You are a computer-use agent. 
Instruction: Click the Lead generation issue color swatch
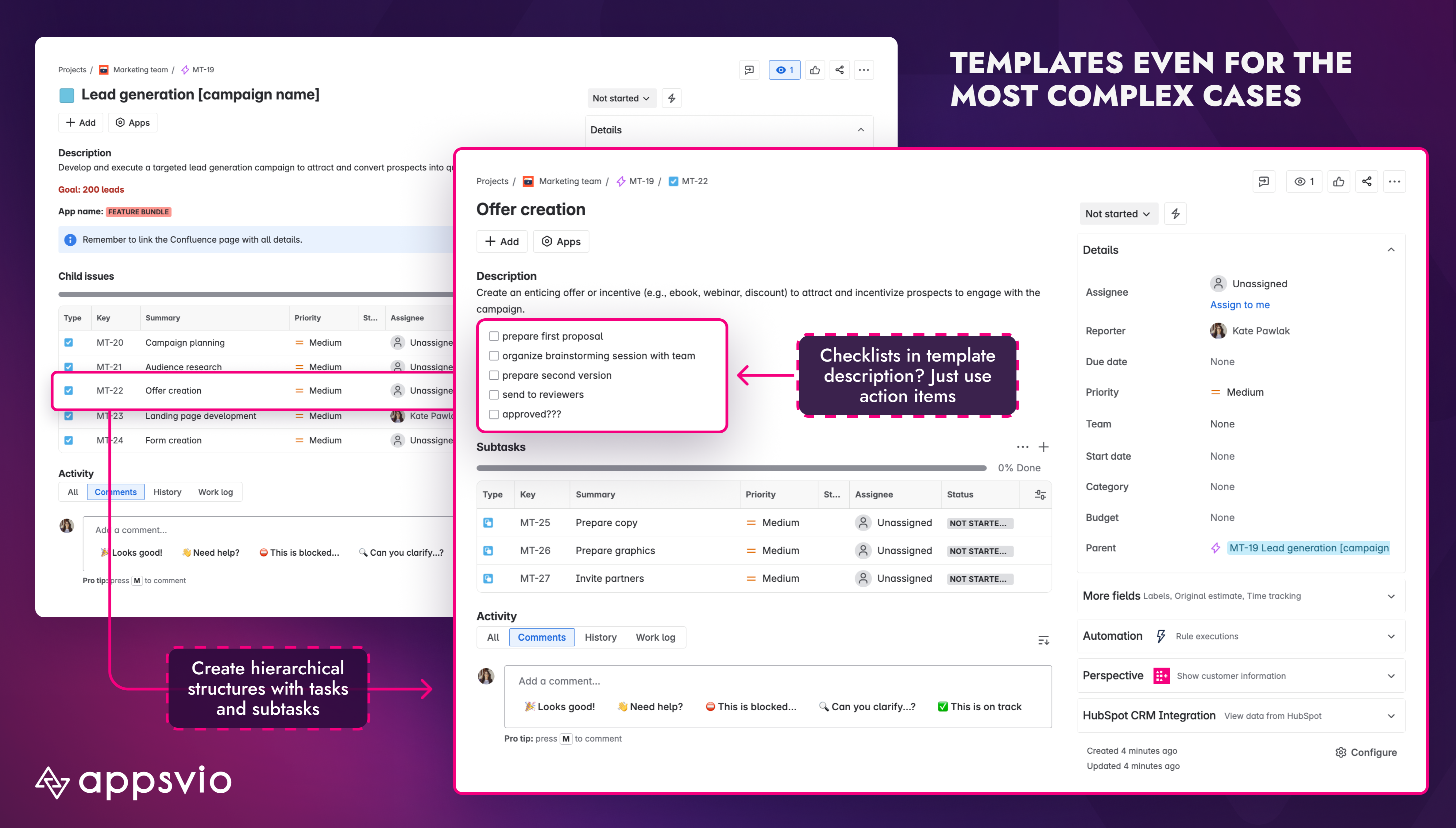pyautogui.click(x=67, y=96)
